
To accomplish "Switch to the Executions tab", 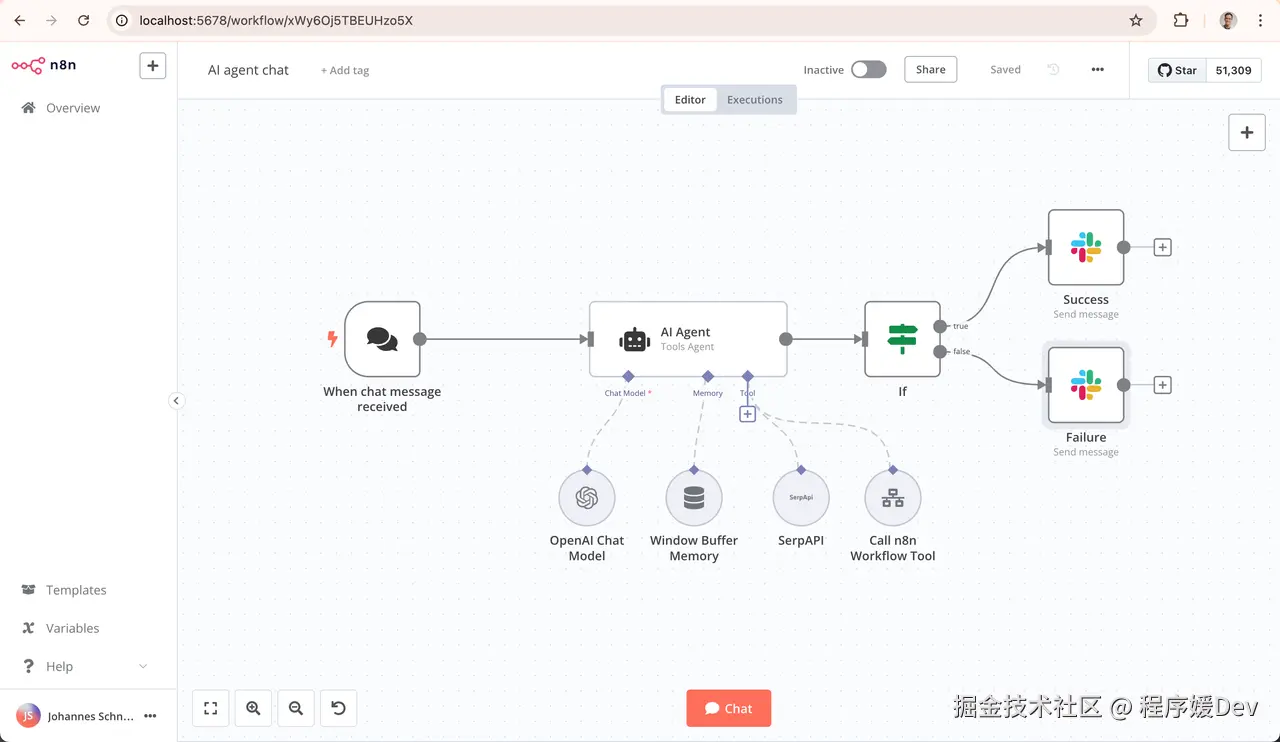I will 755,100.
